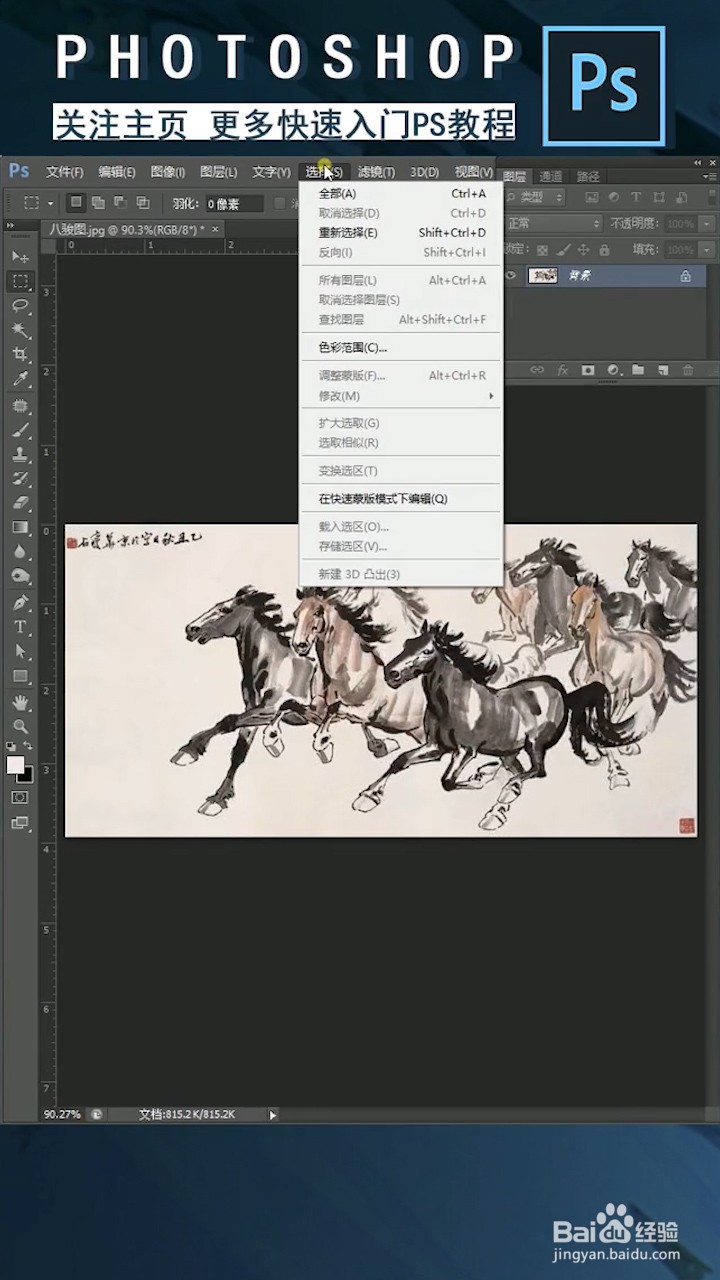Select the Zoom tool
The height and width of the screenshot is (1280, 720).
20,726
